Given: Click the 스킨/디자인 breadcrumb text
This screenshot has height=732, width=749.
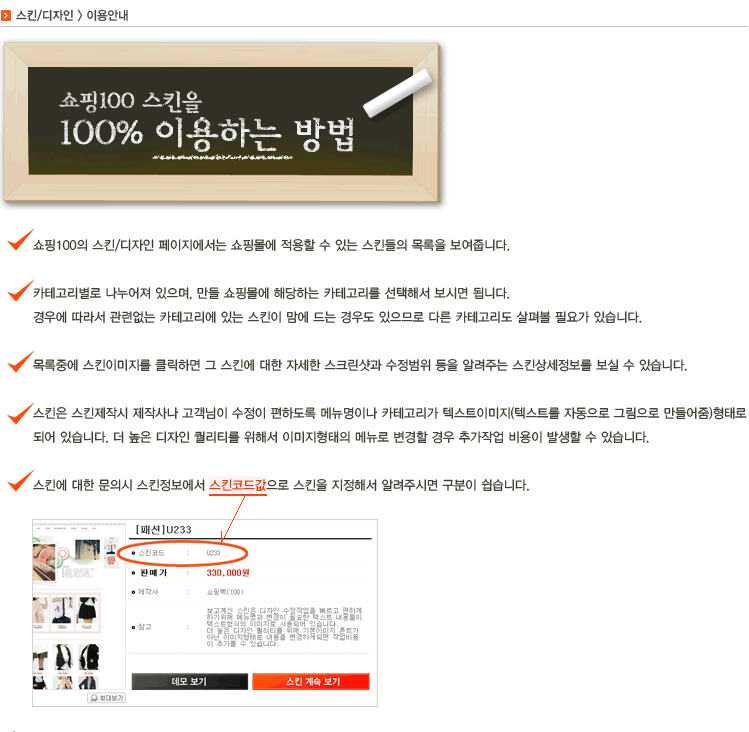Looking at the screenshot, I should [x=44, y=15].
